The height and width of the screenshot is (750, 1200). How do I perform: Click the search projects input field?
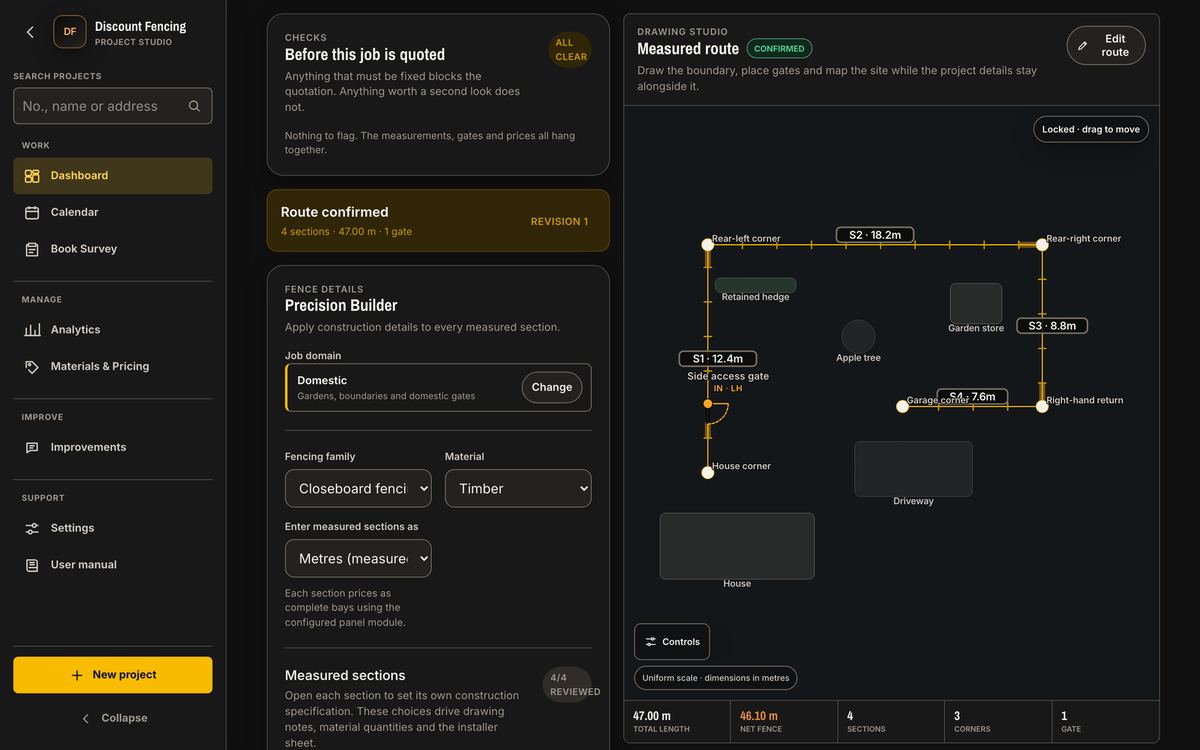click(113, 106)
